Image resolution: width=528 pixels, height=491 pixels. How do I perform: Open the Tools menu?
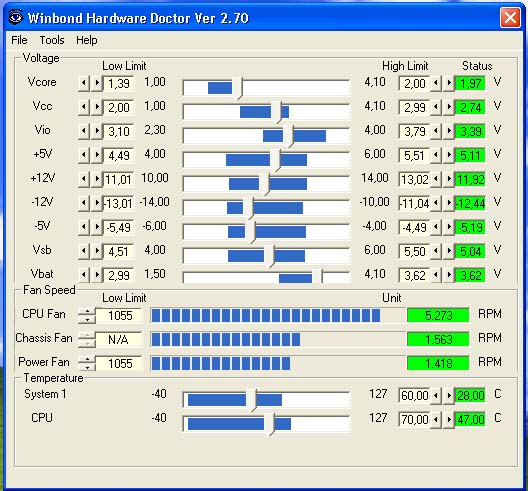tap(52, 40)
